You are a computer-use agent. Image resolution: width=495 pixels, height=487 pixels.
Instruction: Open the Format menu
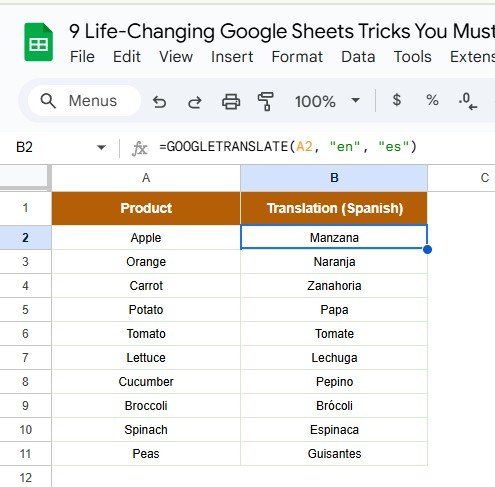click(297, 57)
